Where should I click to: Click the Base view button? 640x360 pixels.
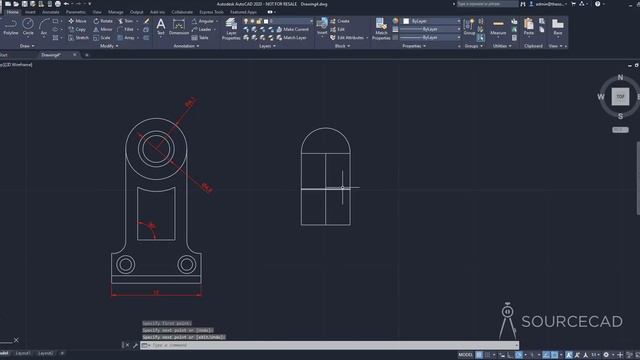558,27
